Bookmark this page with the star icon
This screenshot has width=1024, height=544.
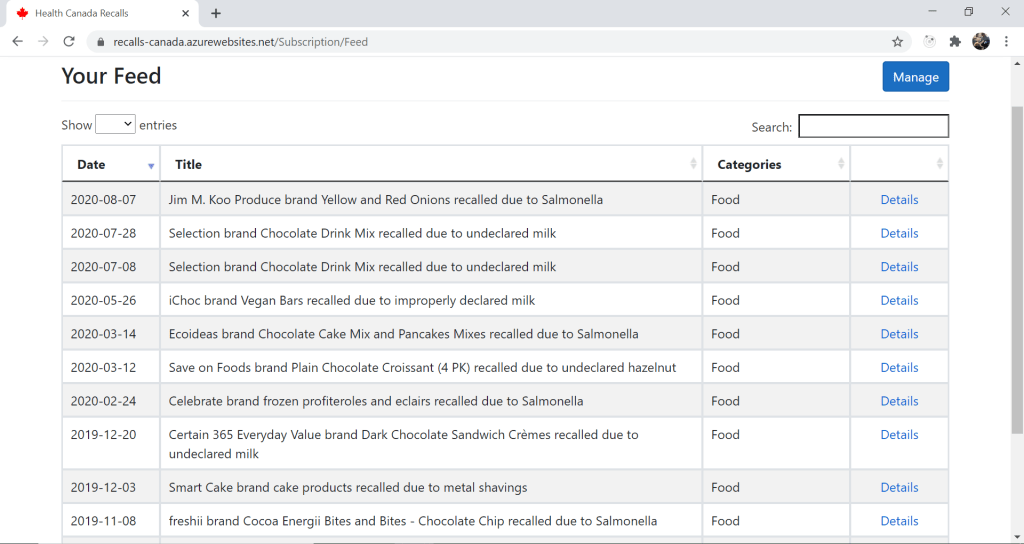tap(897, 42)
